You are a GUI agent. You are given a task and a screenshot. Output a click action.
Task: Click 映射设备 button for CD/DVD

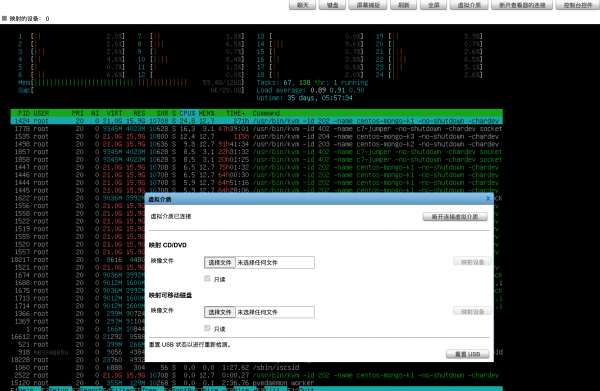(472, 262)
